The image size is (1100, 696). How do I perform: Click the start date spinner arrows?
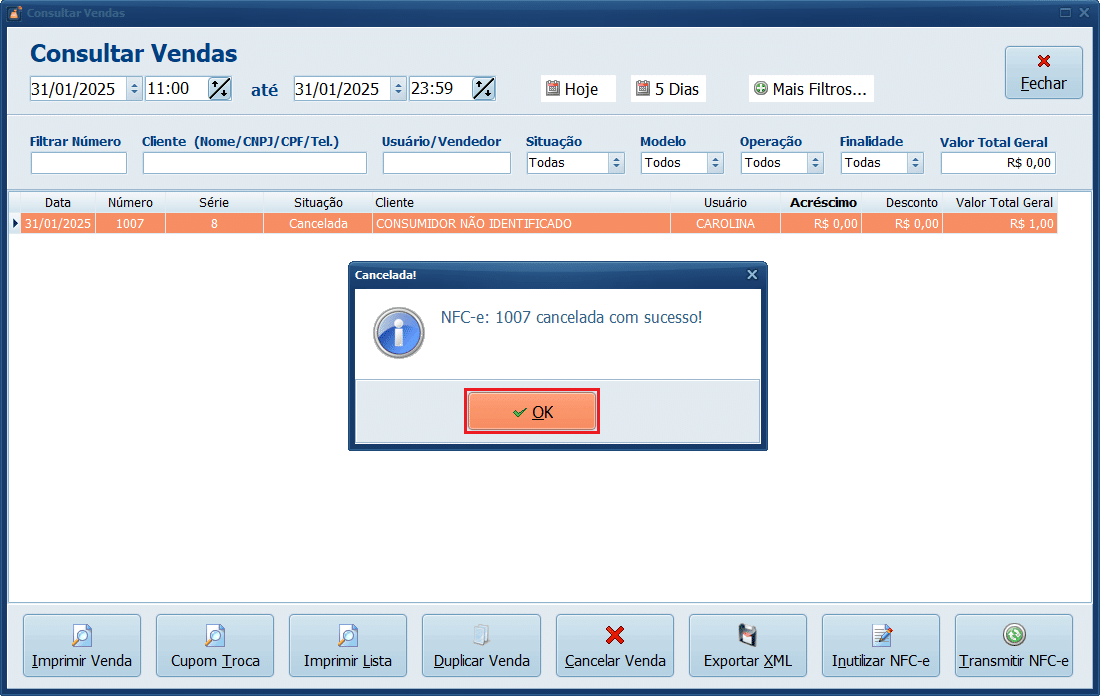coord(134,88)
